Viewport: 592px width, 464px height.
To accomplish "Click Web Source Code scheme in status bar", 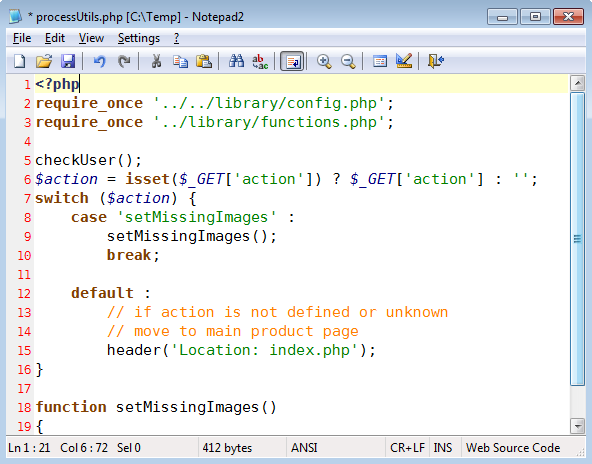I will [513, 448].
